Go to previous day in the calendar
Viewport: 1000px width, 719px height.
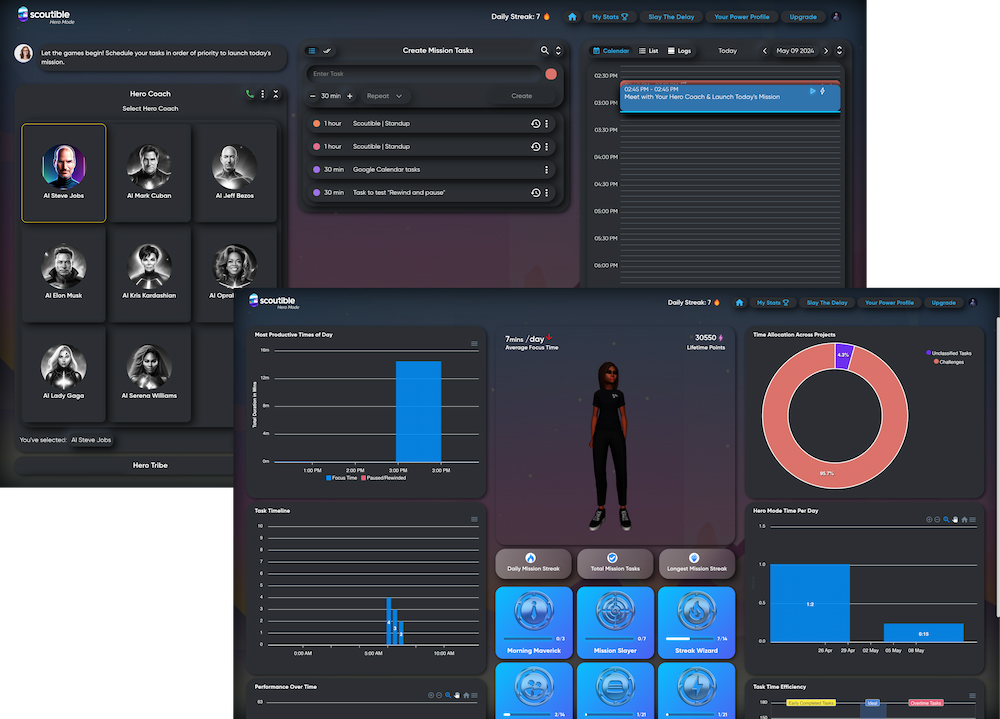[765, 51]
